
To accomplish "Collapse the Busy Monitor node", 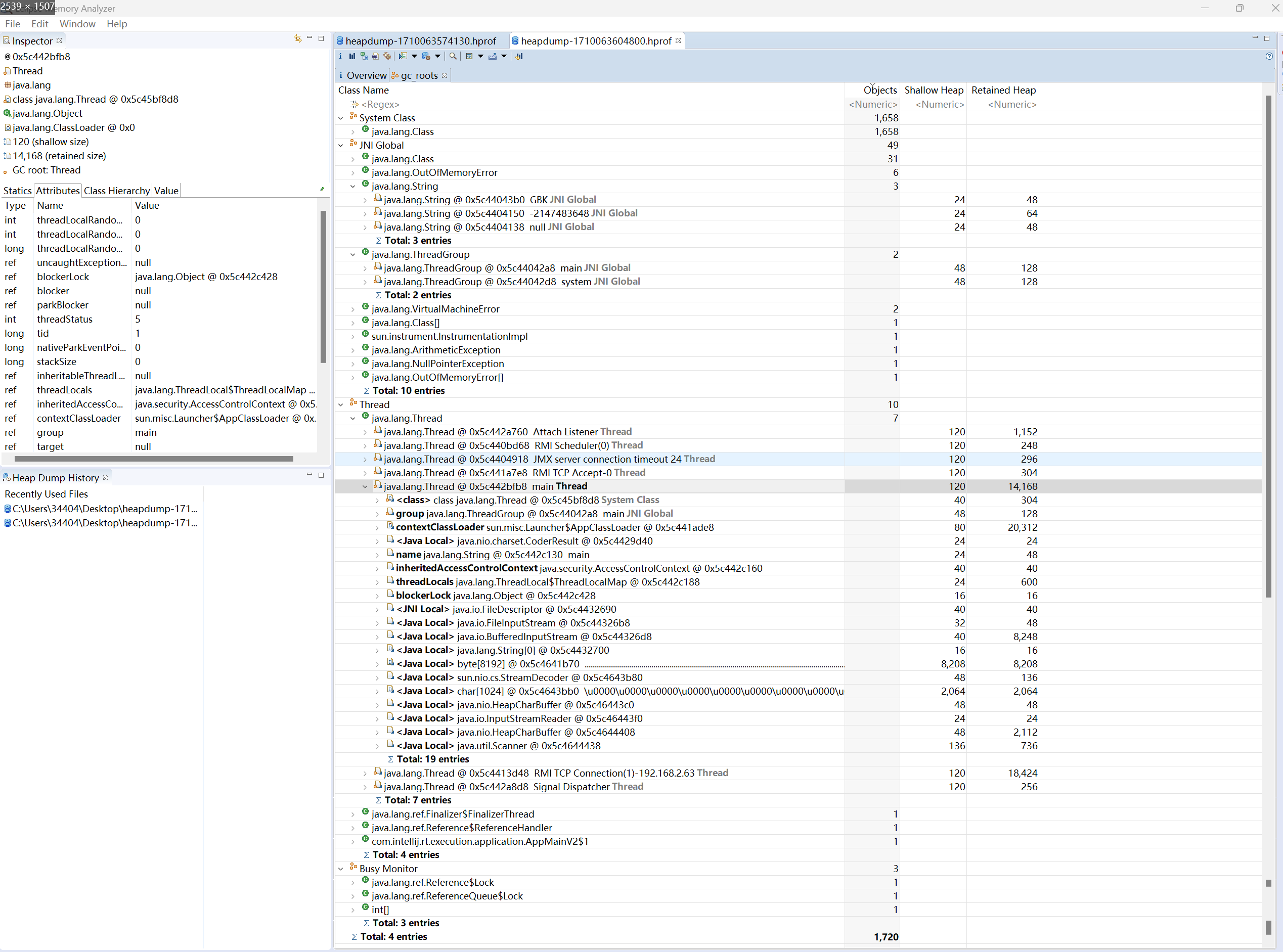I will [x=341, y=869].
